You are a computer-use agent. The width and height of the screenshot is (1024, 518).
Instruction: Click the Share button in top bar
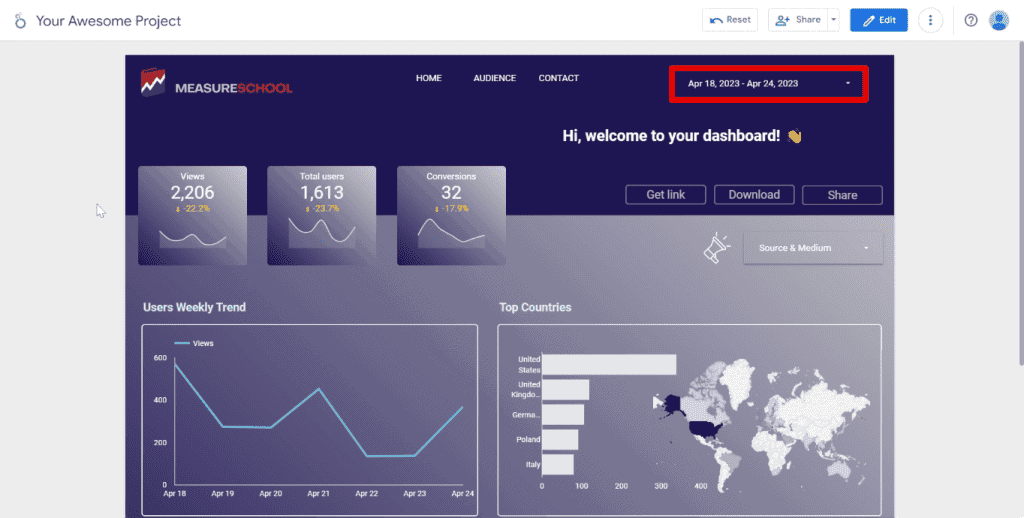[797, 20]
